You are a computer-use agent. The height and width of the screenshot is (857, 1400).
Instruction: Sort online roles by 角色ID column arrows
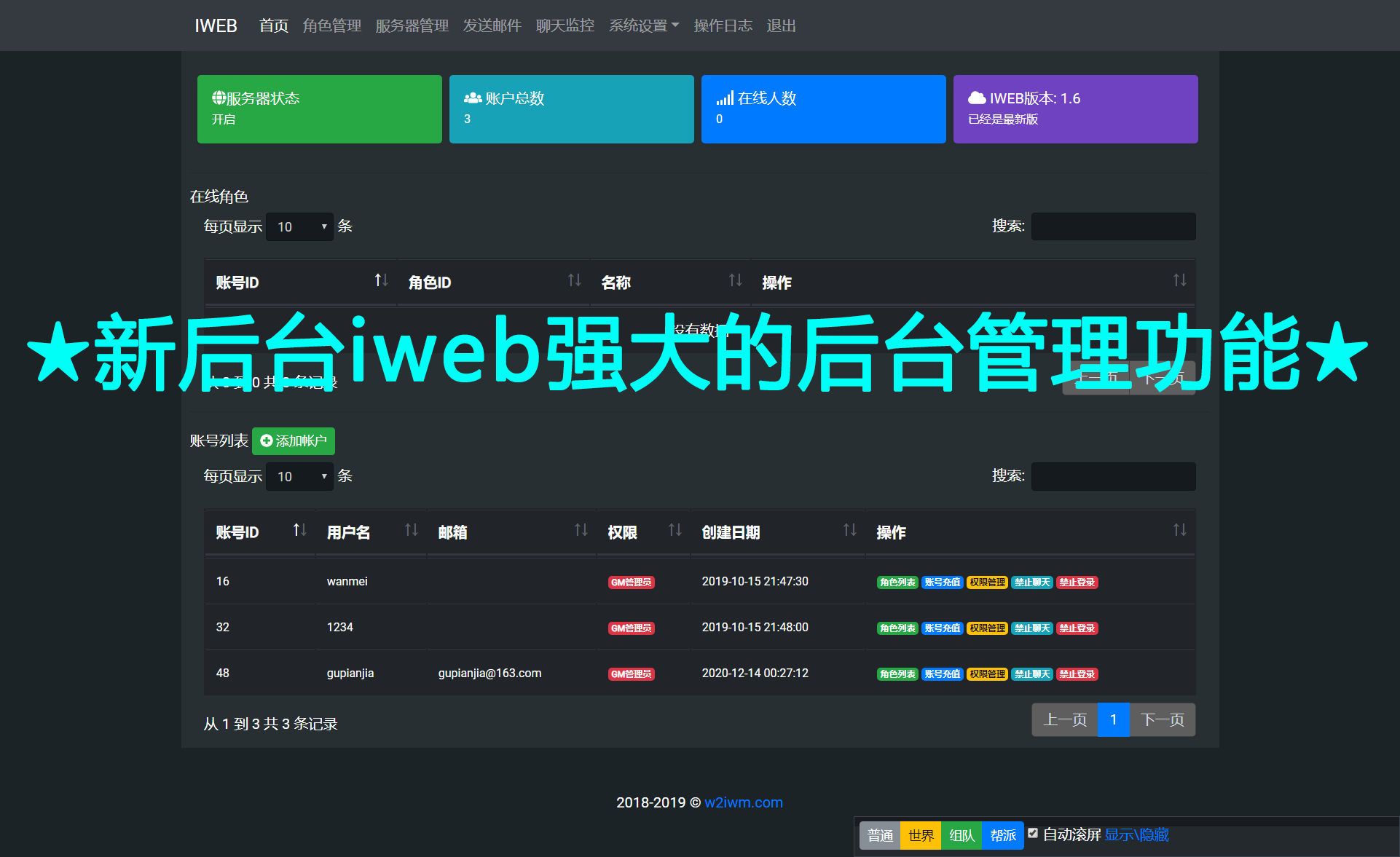[x=574, y=280]
